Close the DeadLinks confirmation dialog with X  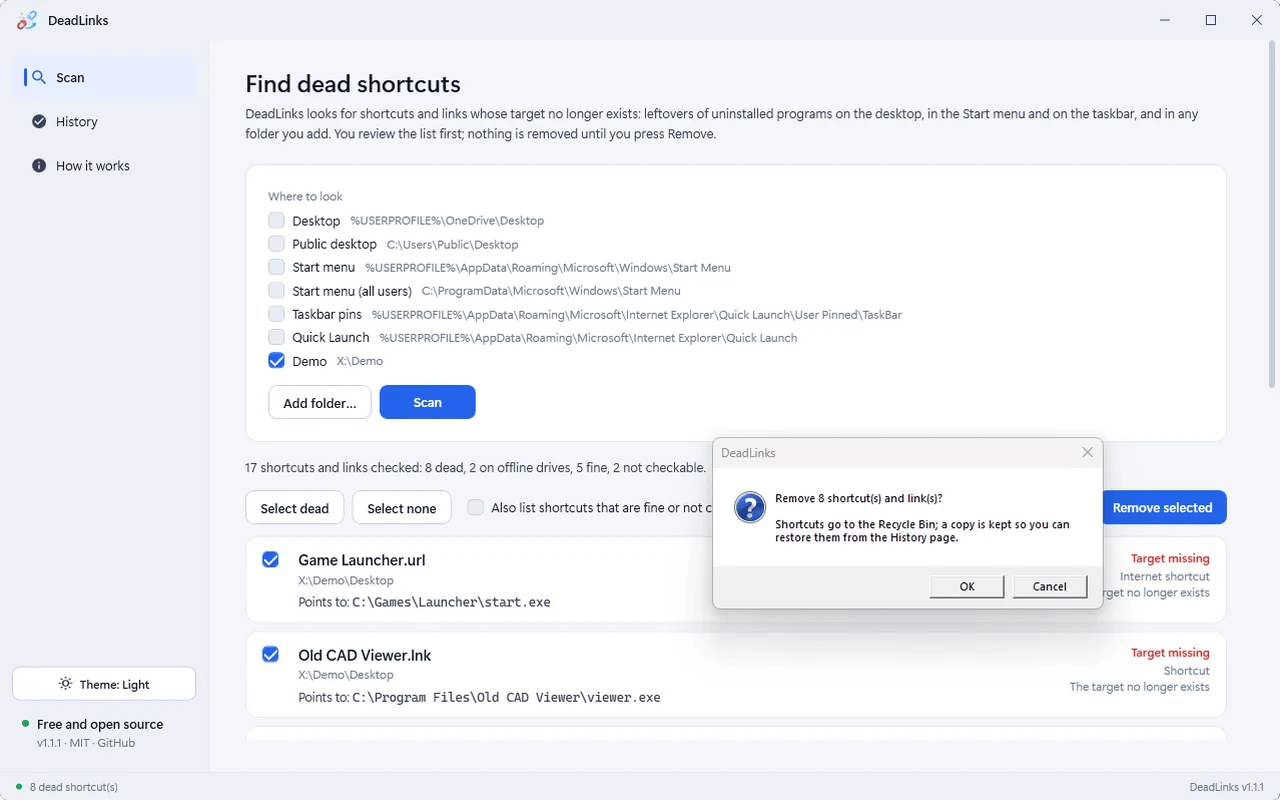(x=1088, y=452)
